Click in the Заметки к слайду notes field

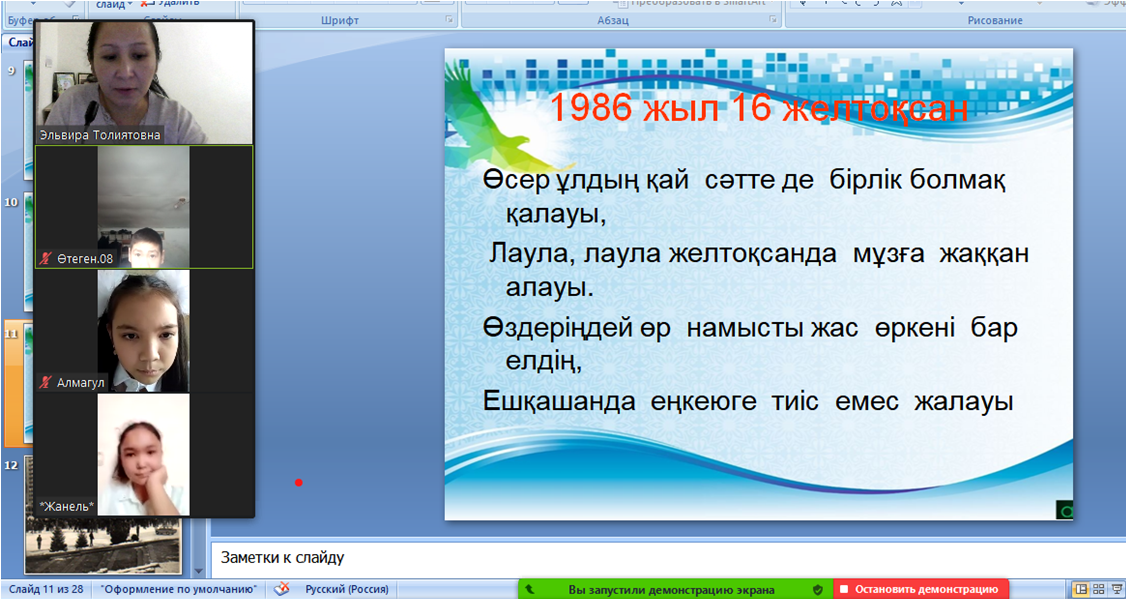pos(660,558)
